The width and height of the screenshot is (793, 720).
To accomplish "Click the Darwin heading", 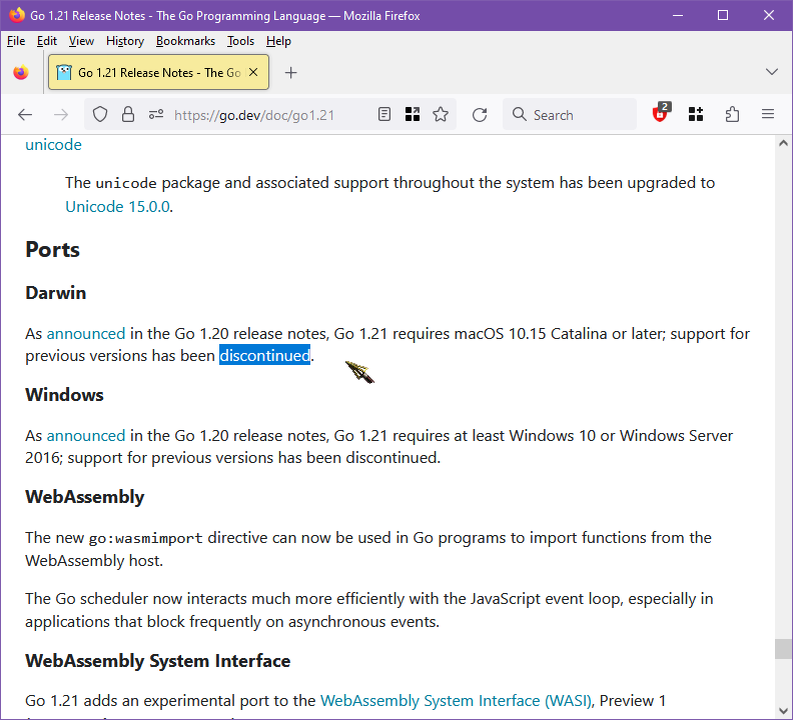I will pos(56,293).
